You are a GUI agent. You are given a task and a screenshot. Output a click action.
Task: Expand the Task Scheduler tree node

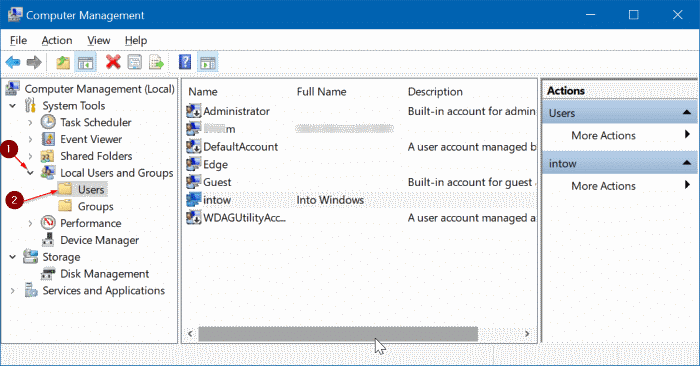(x=30, y=122)
